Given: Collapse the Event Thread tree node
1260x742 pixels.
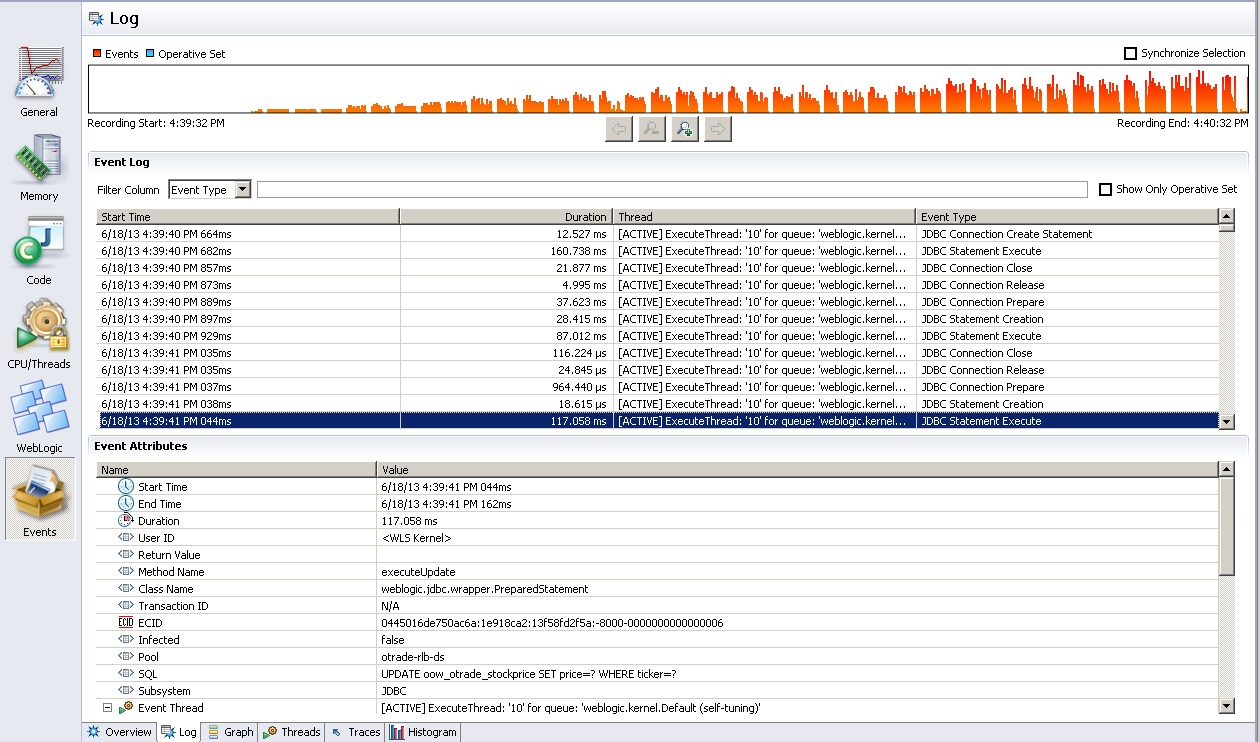Looking at the screenshot, I should pyautogui.click(x=107, y=708).
